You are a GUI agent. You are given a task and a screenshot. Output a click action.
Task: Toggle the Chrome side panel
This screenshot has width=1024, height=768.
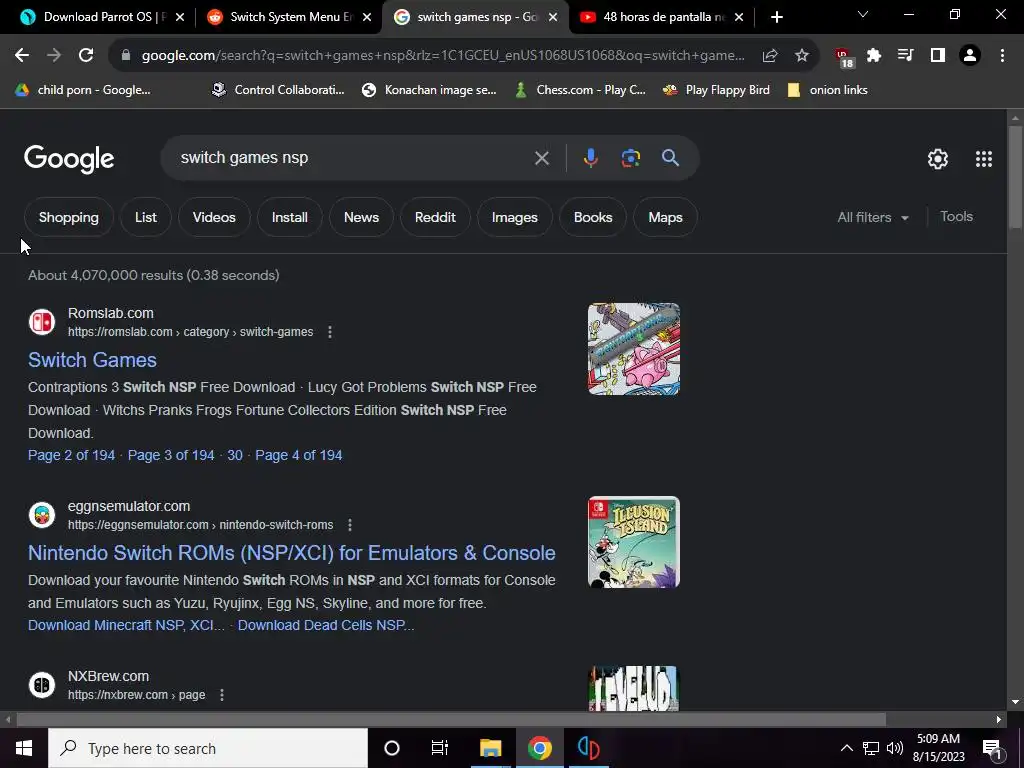pos(938,56)
